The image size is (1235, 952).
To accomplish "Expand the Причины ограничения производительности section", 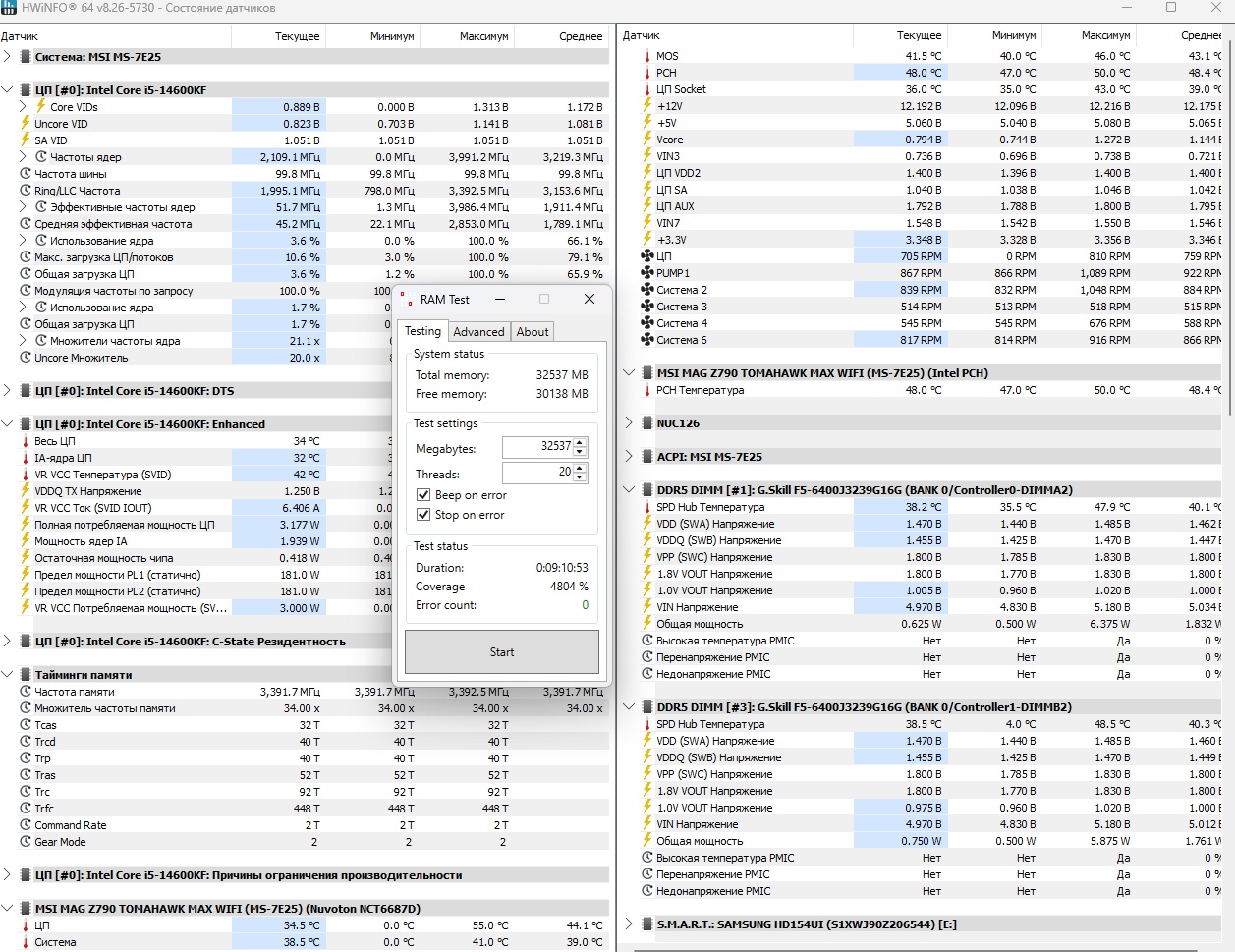I will (x=8, y=875).
